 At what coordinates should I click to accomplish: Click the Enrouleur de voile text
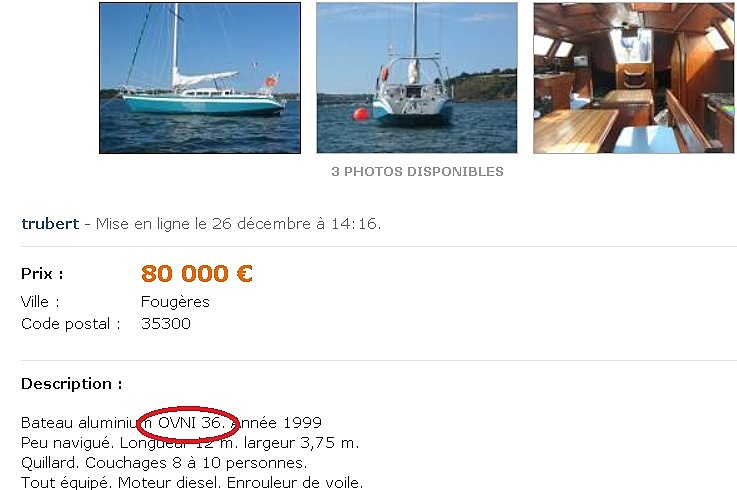[295, 483]
